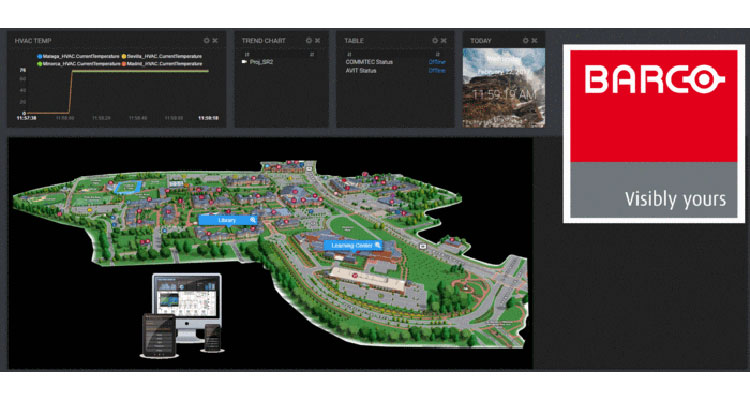Click the tablet device image
750x400 pixels.
(x=159, y=335)
